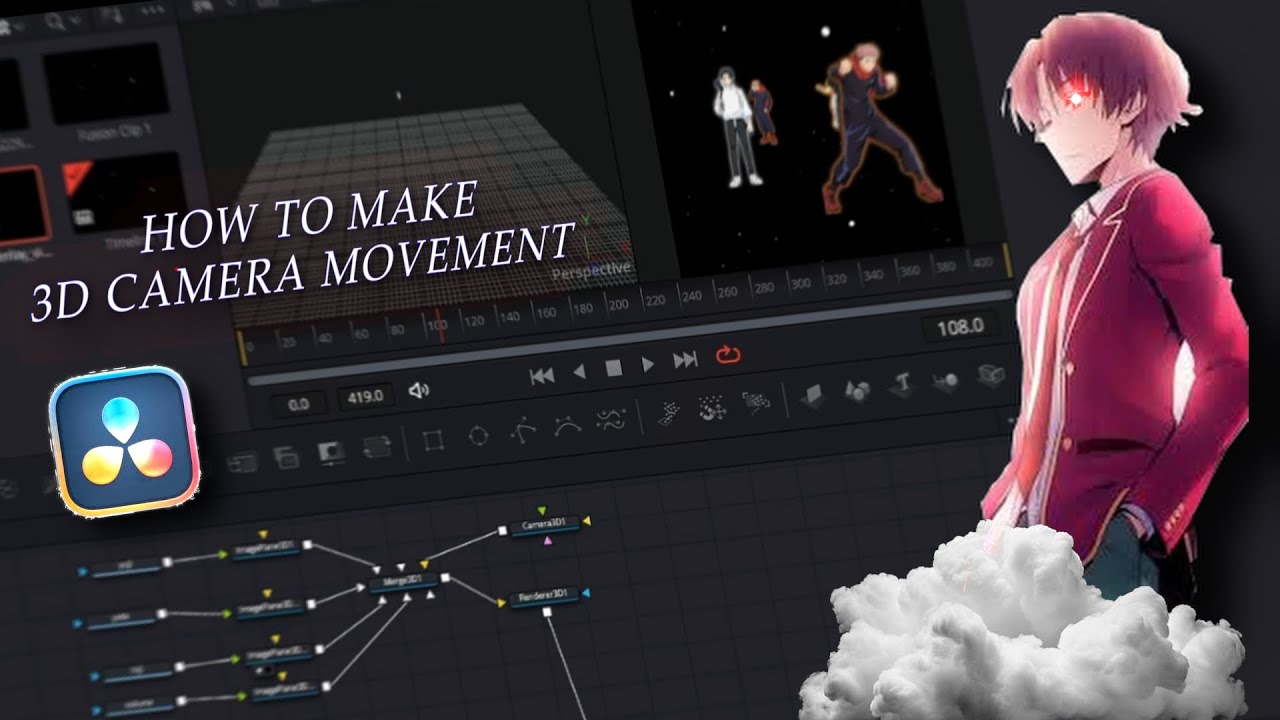Click the 0.0 render start field
The image size is (1280, 720).
point(298,405)
